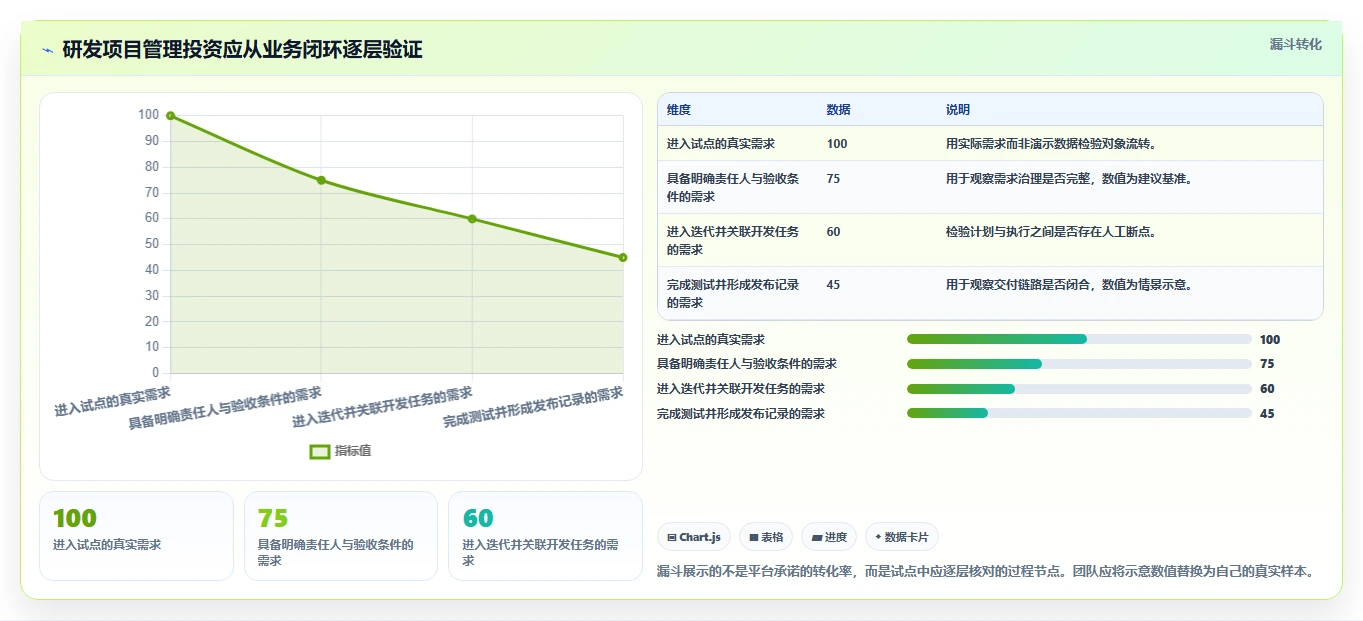Click the y-axis tick label 50
The width and height of the screenshot is (1363, 621).
[153, 244]
